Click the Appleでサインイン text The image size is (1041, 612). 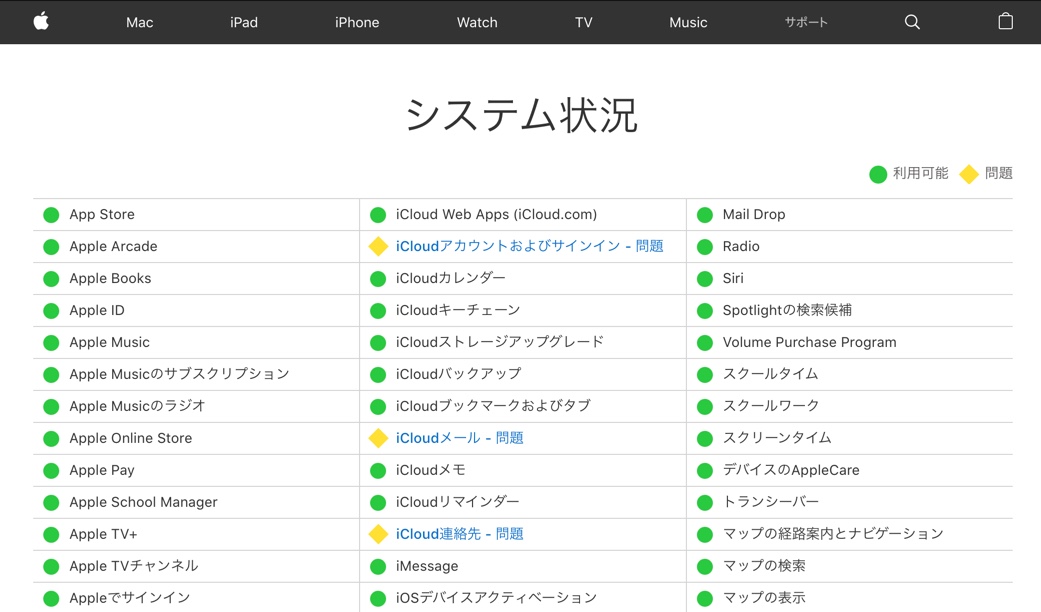129,597
